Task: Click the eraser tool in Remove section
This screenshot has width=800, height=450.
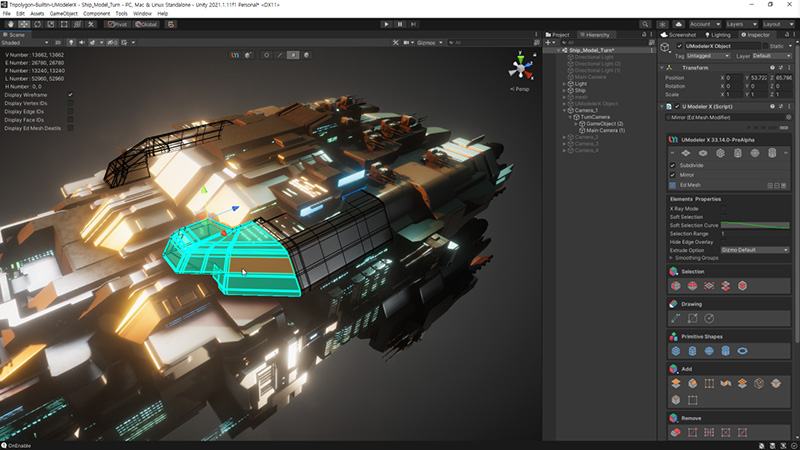Action: 676,433
